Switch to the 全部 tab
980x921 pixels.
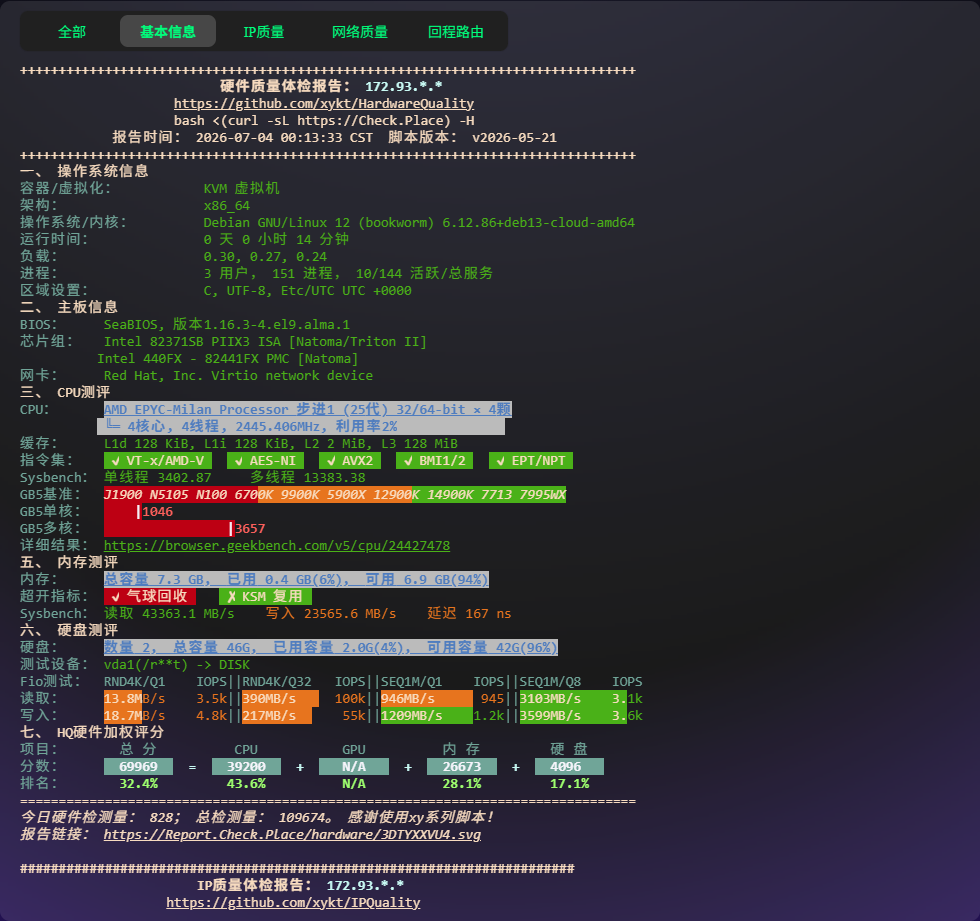click(x=72, y=32)
